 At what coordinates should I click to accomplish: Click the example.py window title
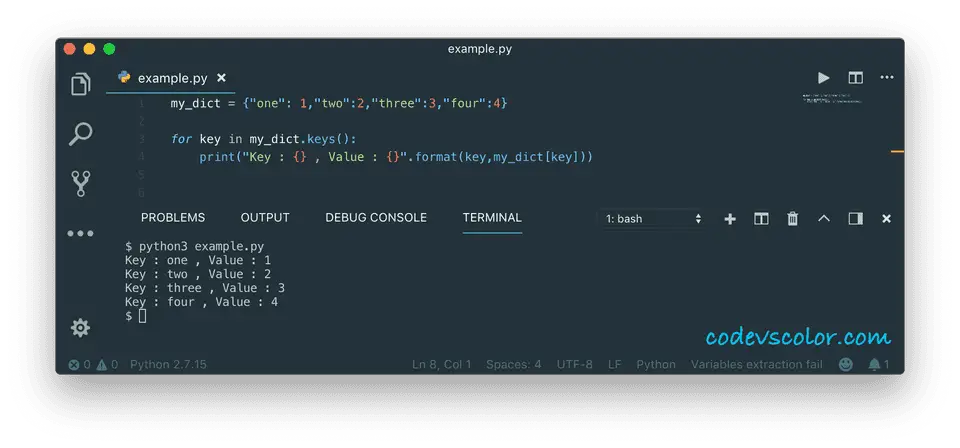(x=479, y=49)
